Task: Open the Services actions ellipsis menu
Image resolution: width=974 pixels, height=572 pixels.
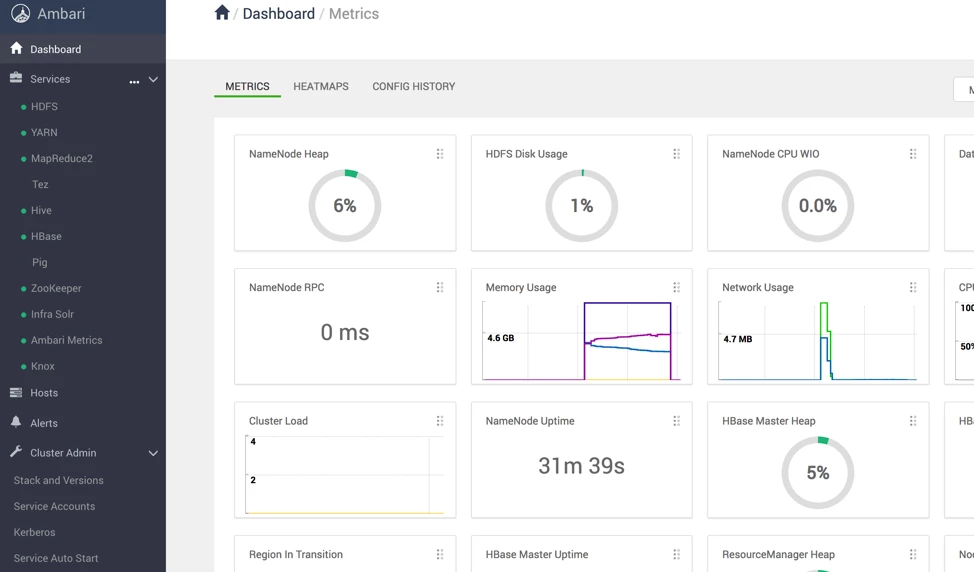Action: coord(134,81)
